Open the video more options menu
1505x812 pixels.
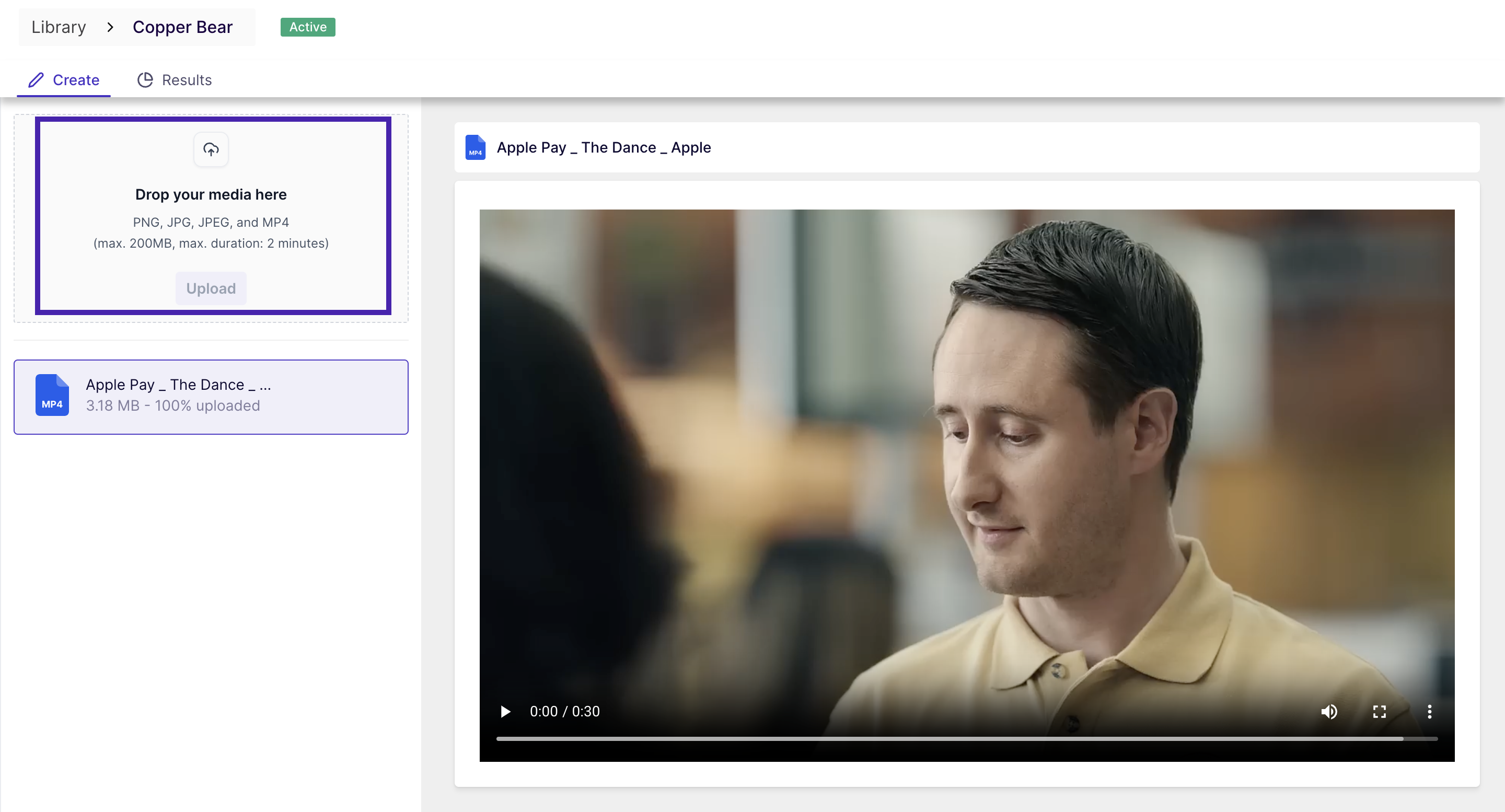tap(1430, 711)
